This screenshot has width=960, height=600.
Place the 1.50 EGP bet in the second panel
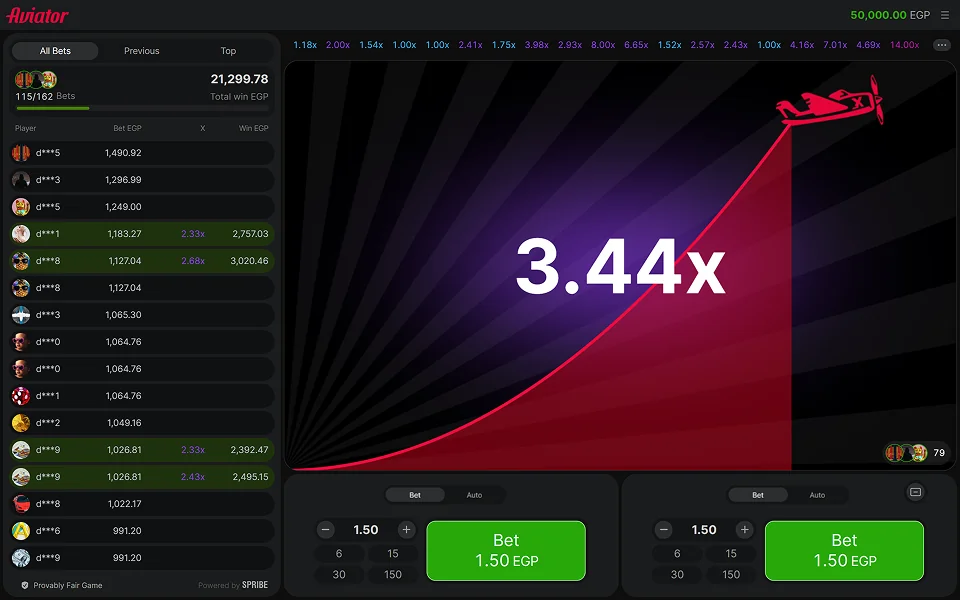click(844, 551)
